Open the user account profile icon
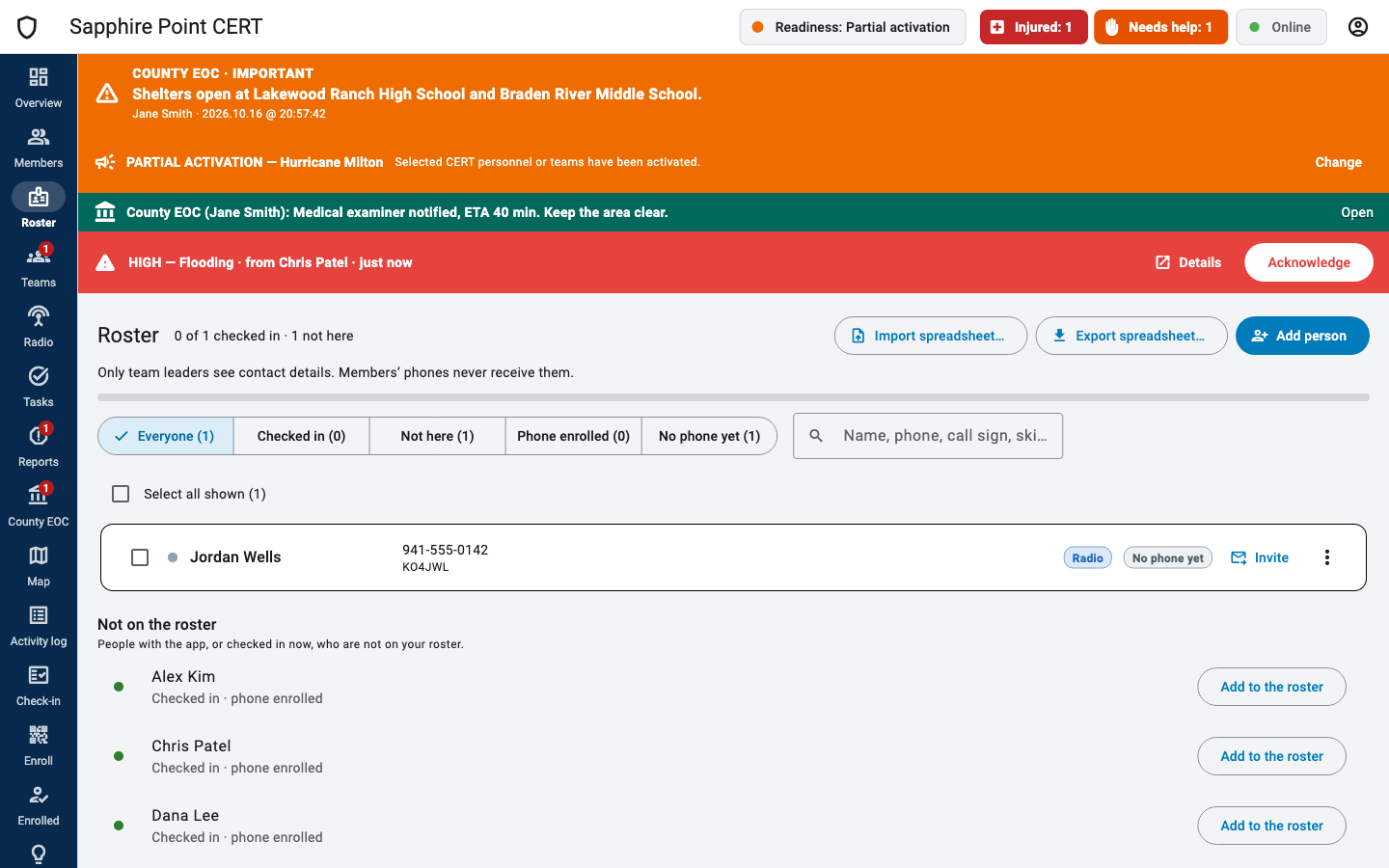 (1358, 27)
